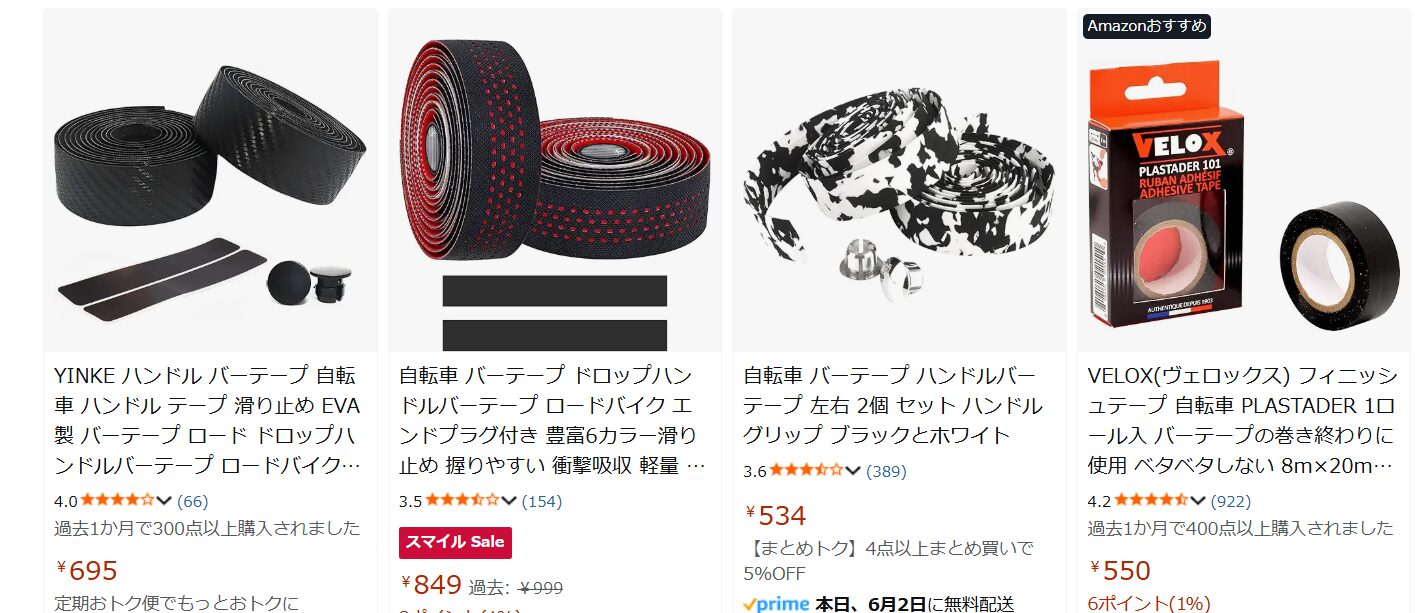Open VELOX Plastader 101 product image
The height and width of the screenshot is (613, 1415).
[x=1244, y=180]
